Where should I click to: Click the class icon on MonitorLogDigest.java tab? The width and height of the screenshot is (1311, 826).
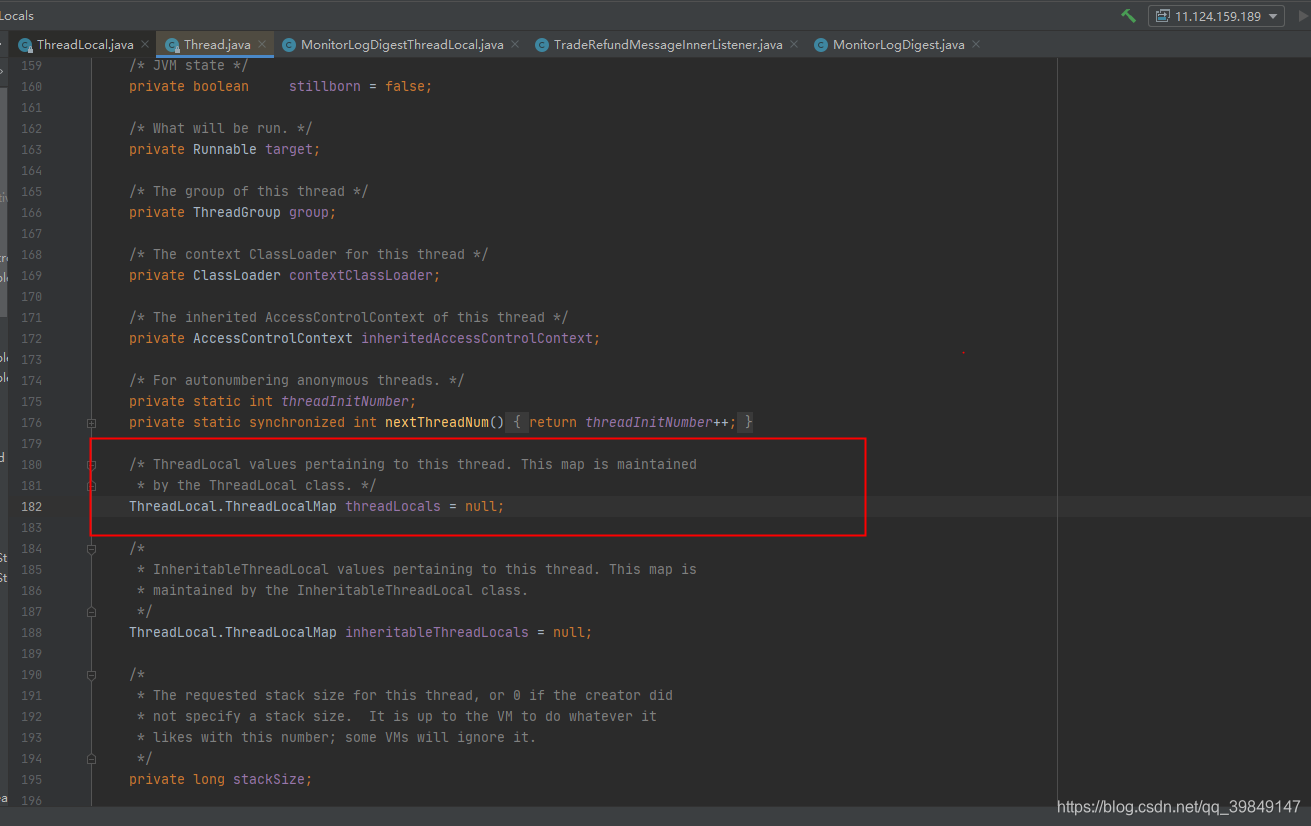pos(821,45)
